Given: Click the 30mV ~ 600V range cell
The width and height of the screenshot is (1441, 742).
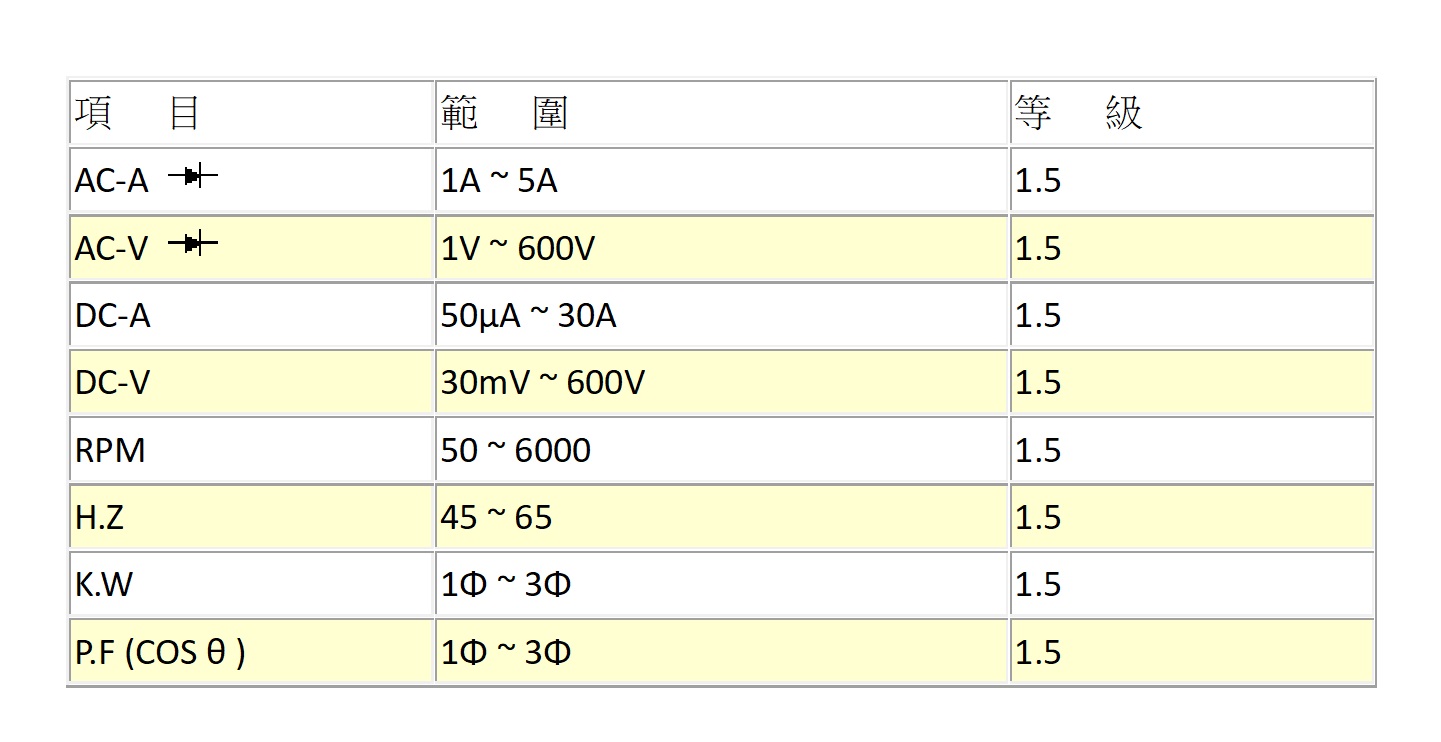Looking at the screenshot, I should (722, 382).
